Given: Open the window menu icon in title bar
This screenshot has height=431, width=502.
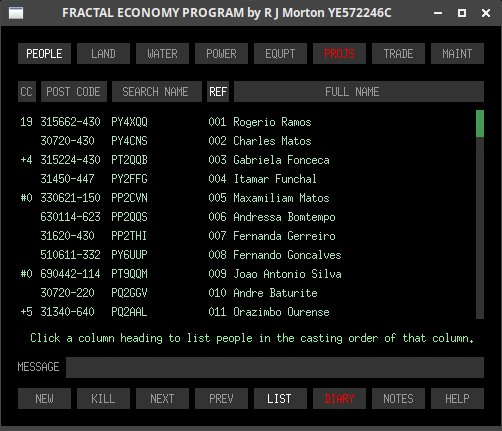Looking at the screenshot, I should click(16, 13).
